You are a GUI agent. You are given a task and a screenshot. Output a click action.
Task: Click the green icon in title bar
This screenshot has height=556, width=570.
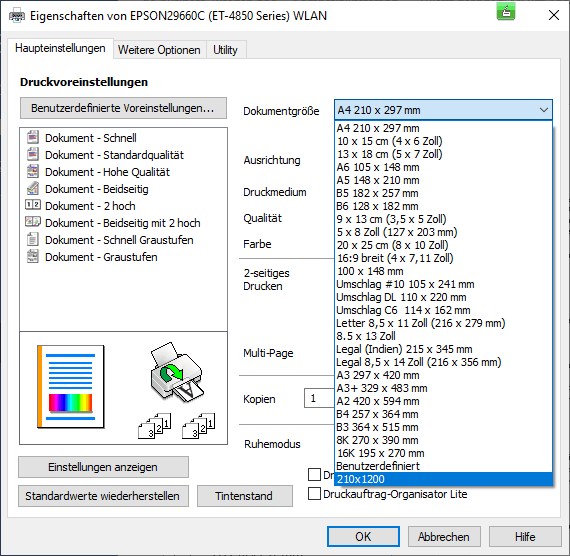point(506,12)
